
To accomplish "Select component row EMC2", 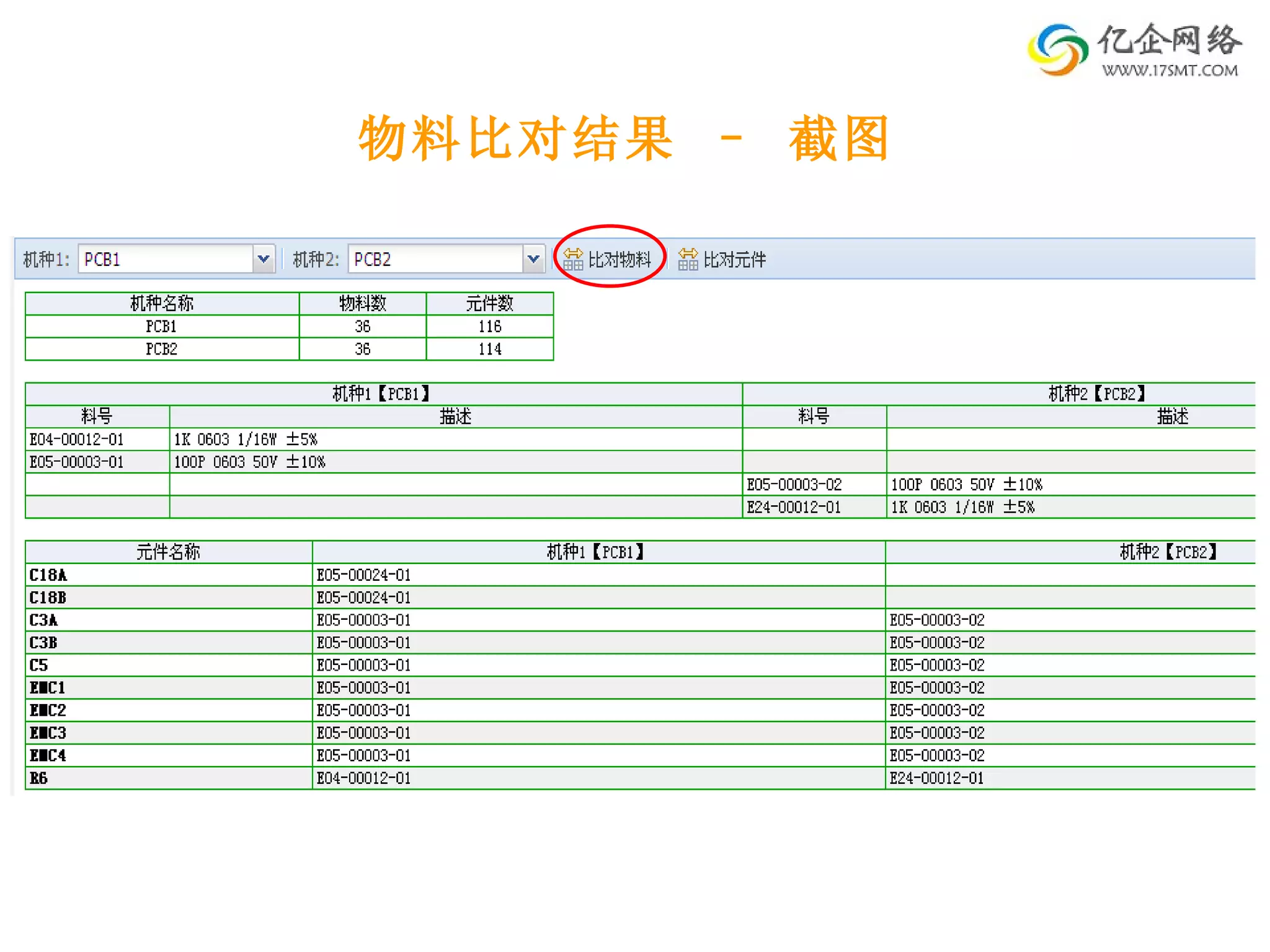I will [x=641, y=710].
